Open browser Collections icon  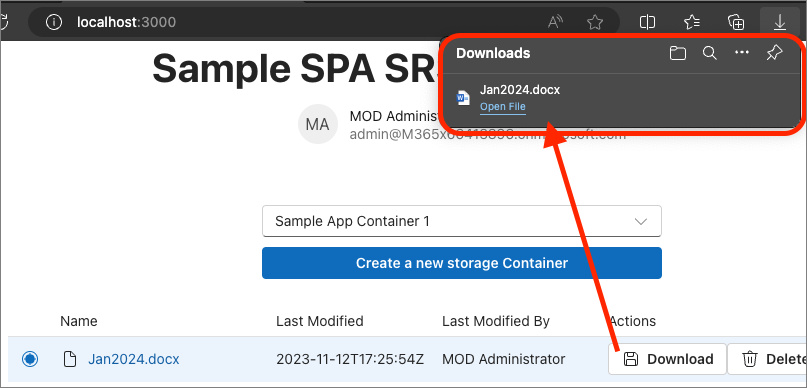pyautogui.click(x=736, y=22)
